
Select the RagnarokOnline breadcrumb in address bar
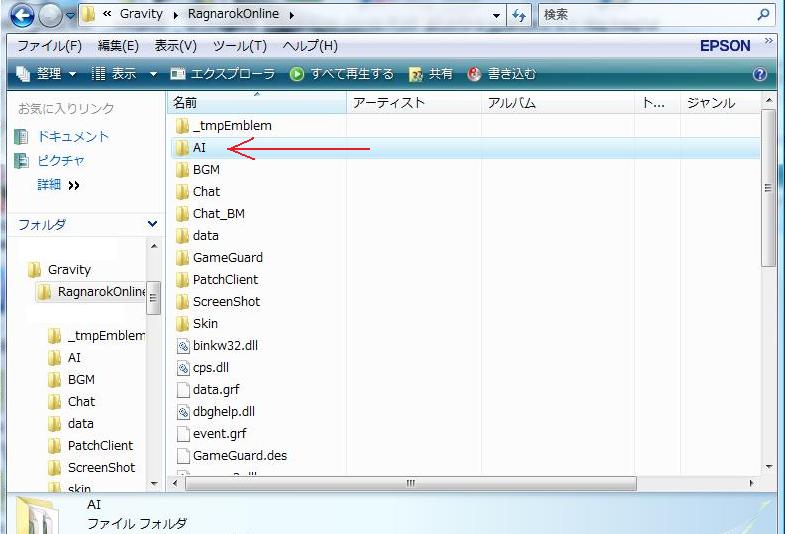pos(233,14)
